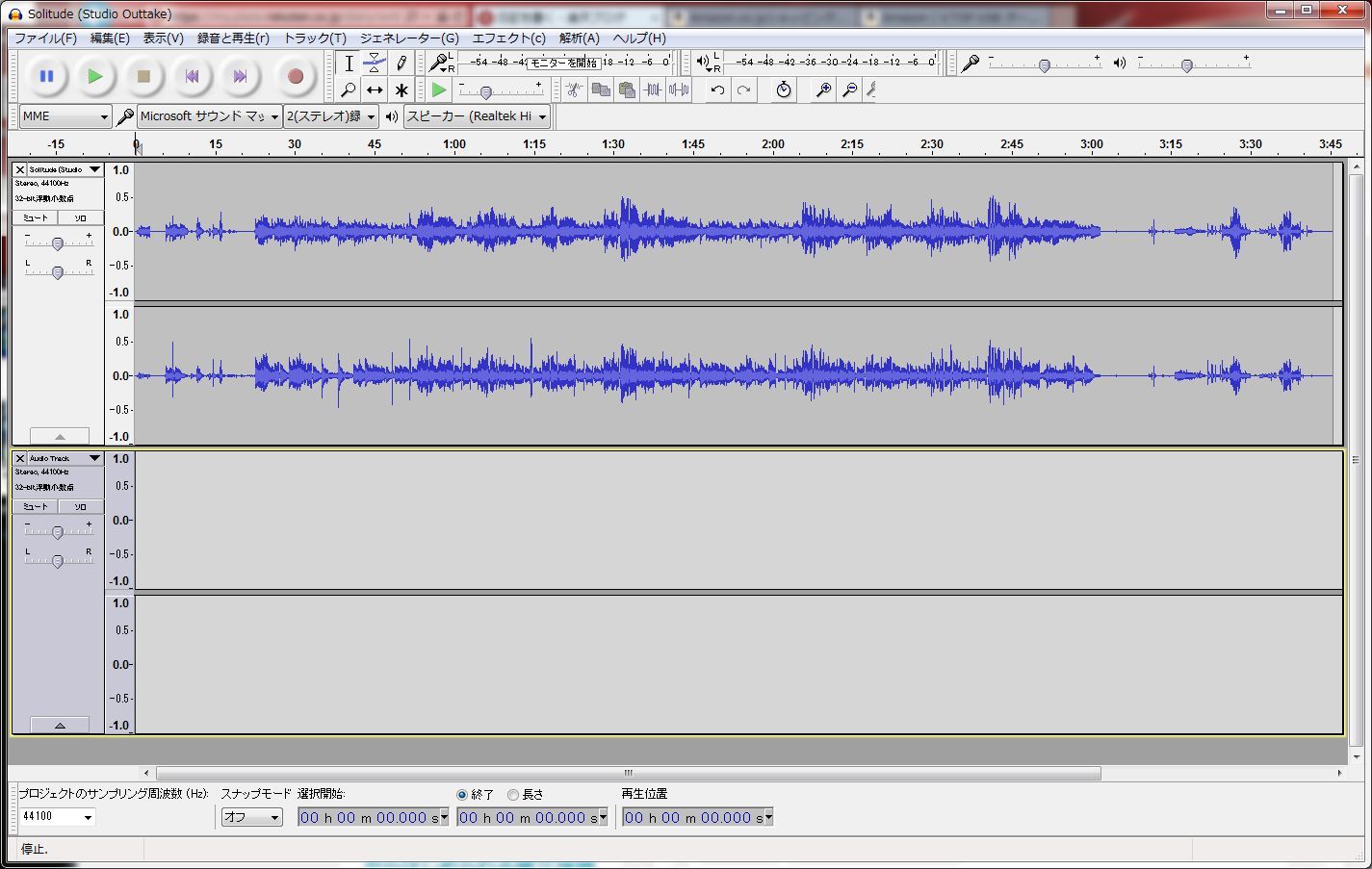
Task: Mute the empty Audio Track
Action: (36, 507)
